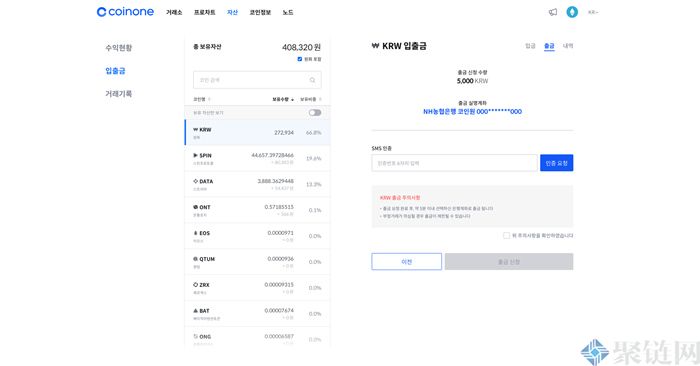Screen dimensions: 700x366
Task: Click the ZRX coin icon
Action: [x=195, y=285]
